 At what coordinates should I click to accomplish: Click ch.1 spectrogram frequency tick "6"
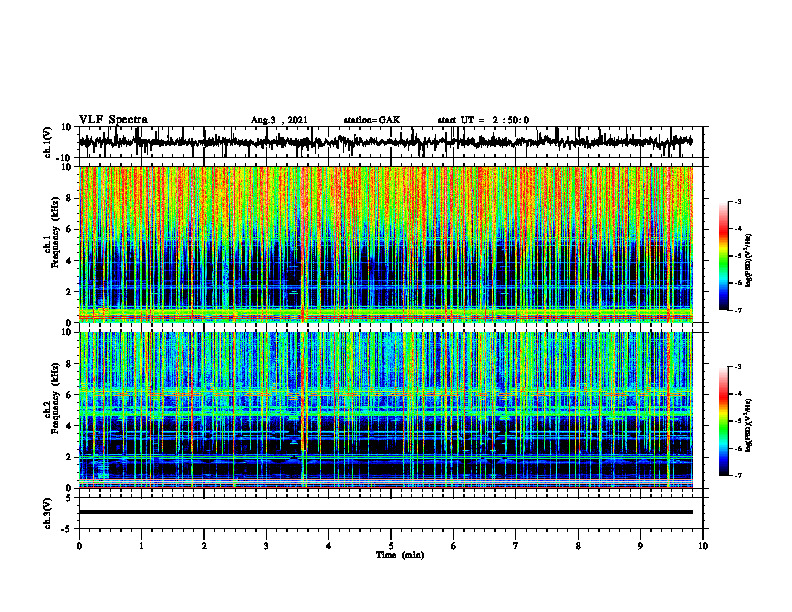(x=68, y=230)
